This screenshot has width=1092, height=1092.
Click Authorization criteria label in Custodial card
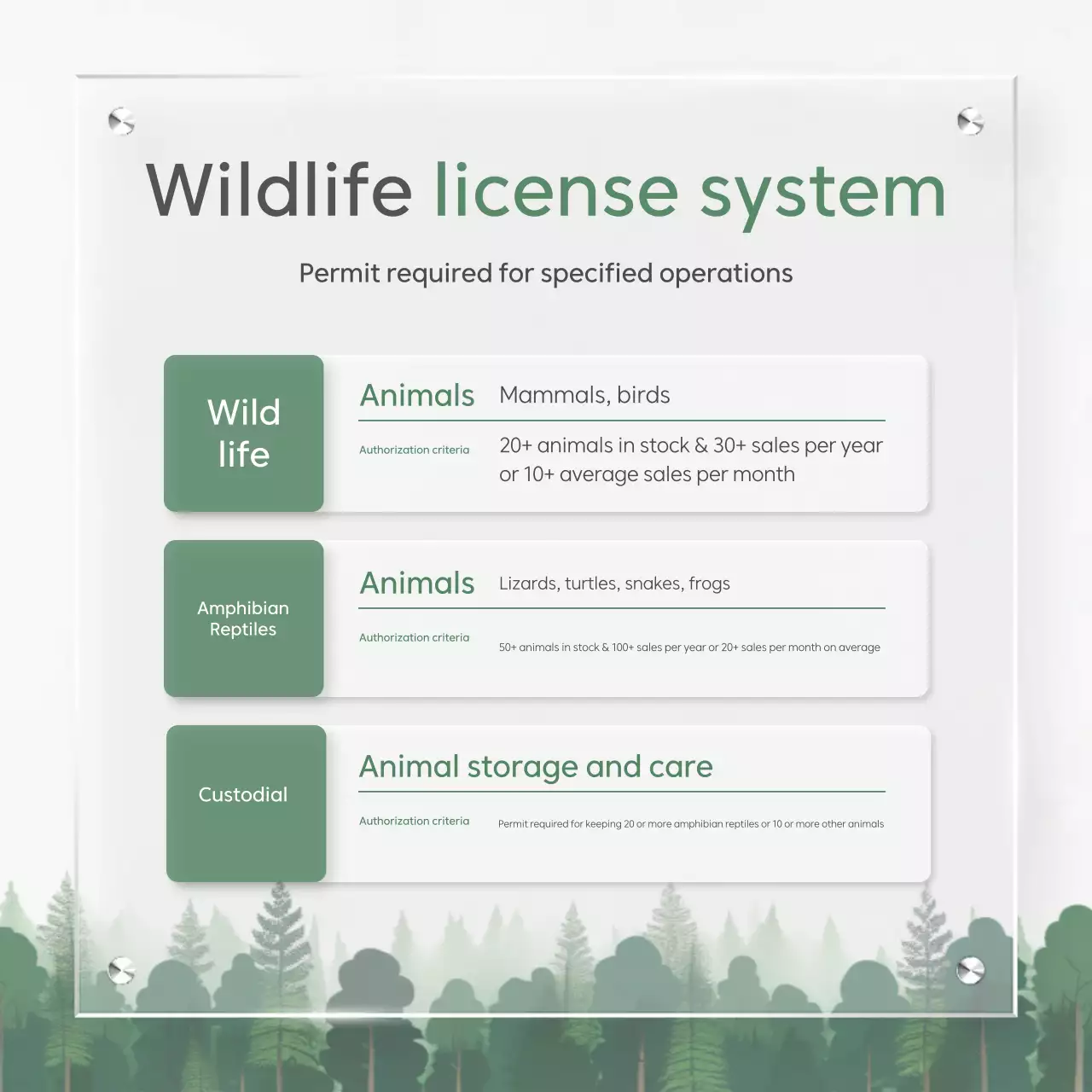(x=414, y=821)
